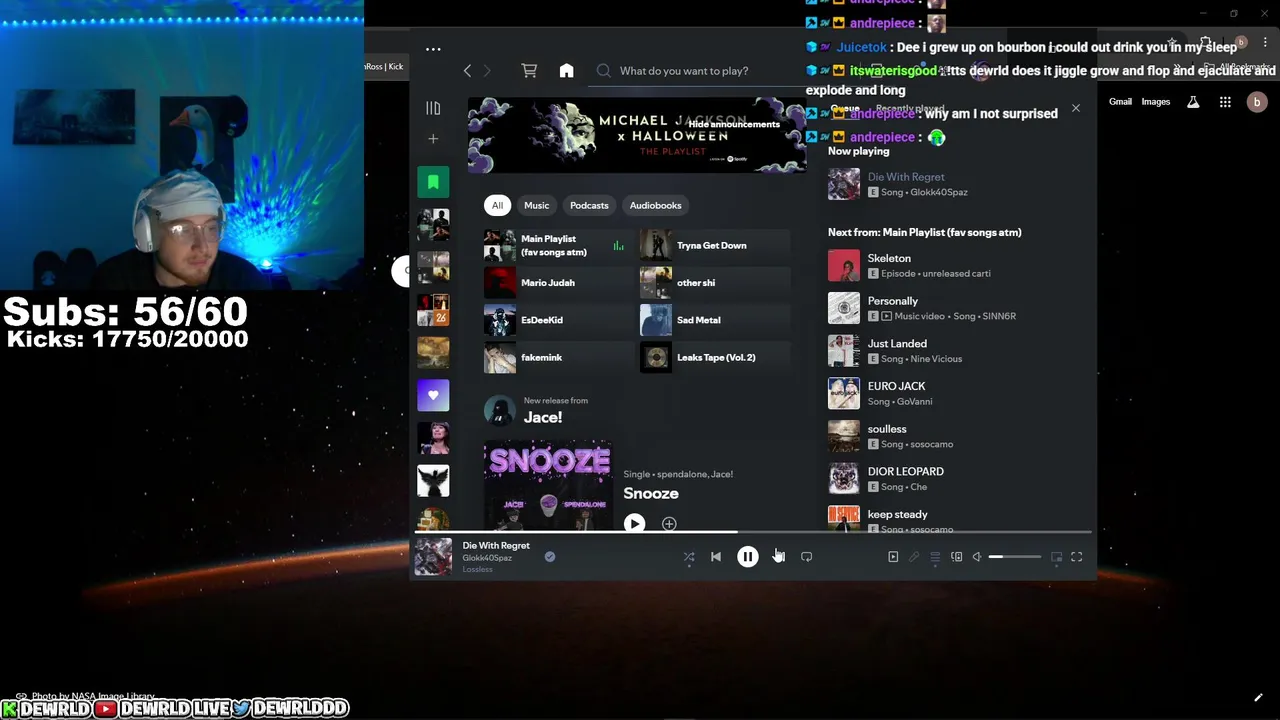Select the Audiobooks filter chip
The width and height of the screenshot is (1280, 720).
tap(656, 205)
